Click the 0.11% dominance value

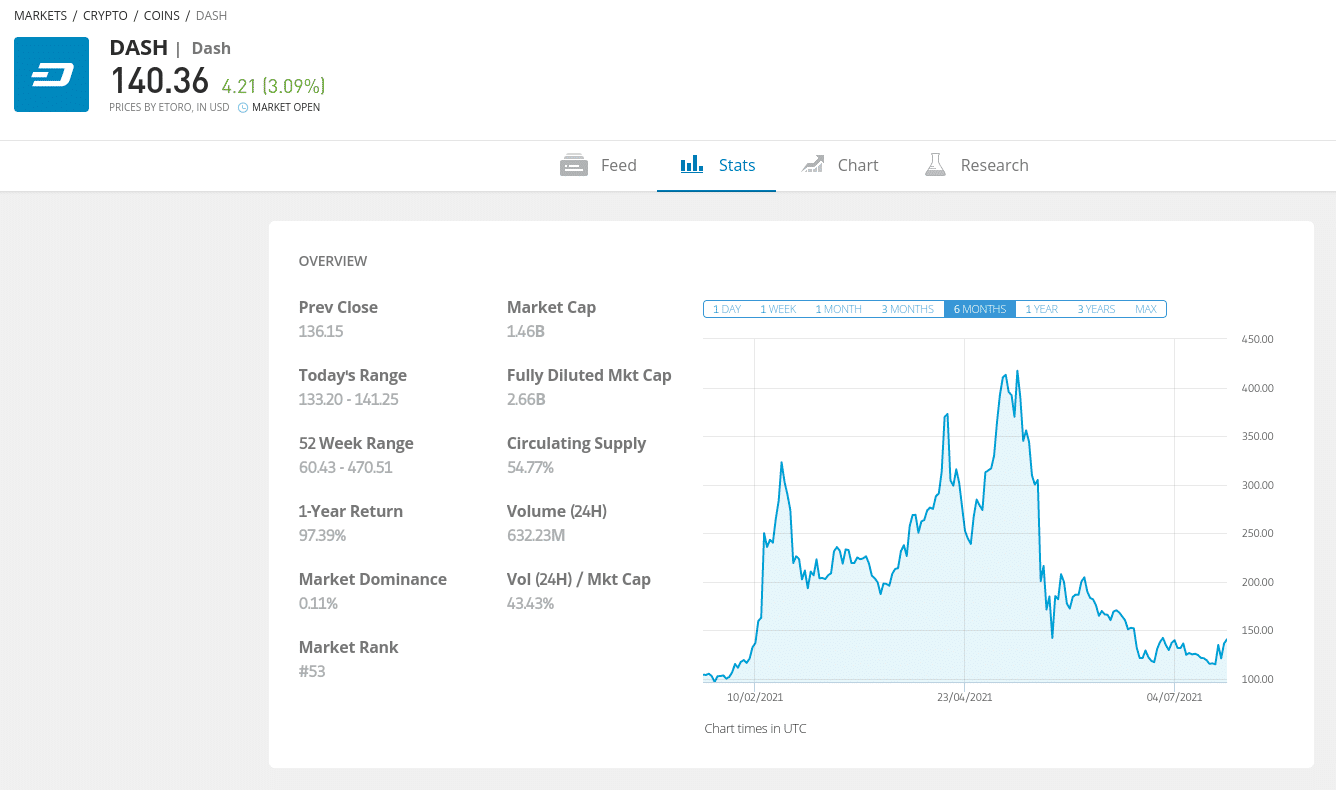pos(318,603)
